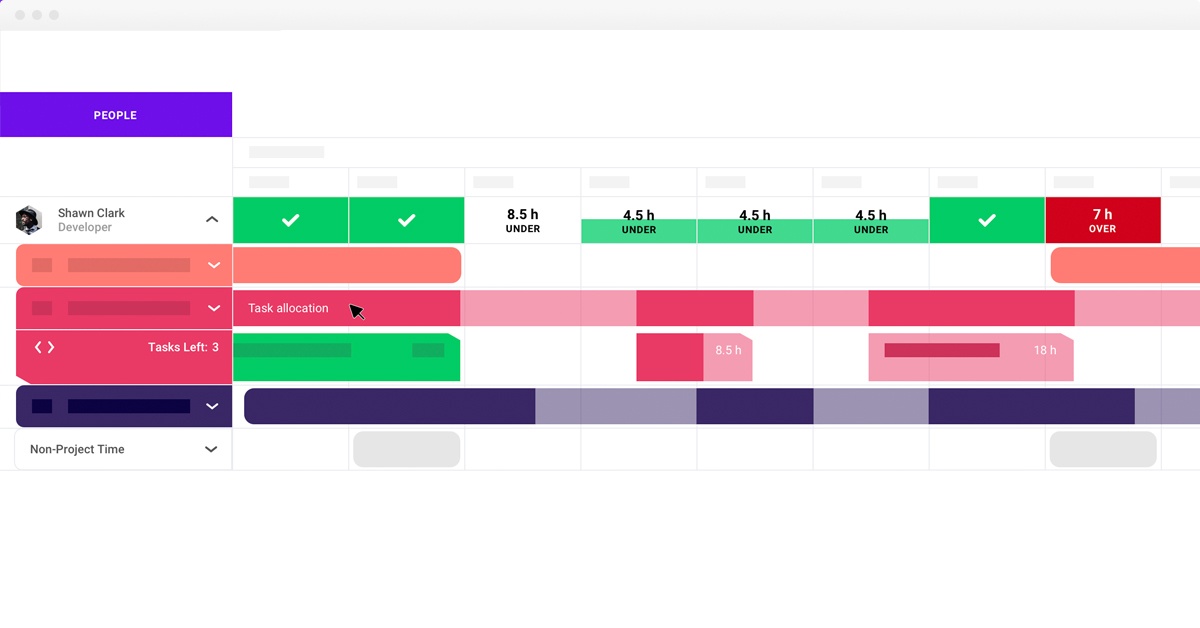Open the red 7 h OVER overload cell
Image resolution: width=1200 pixels, height=628 pixels.
tap(1103, 220)
